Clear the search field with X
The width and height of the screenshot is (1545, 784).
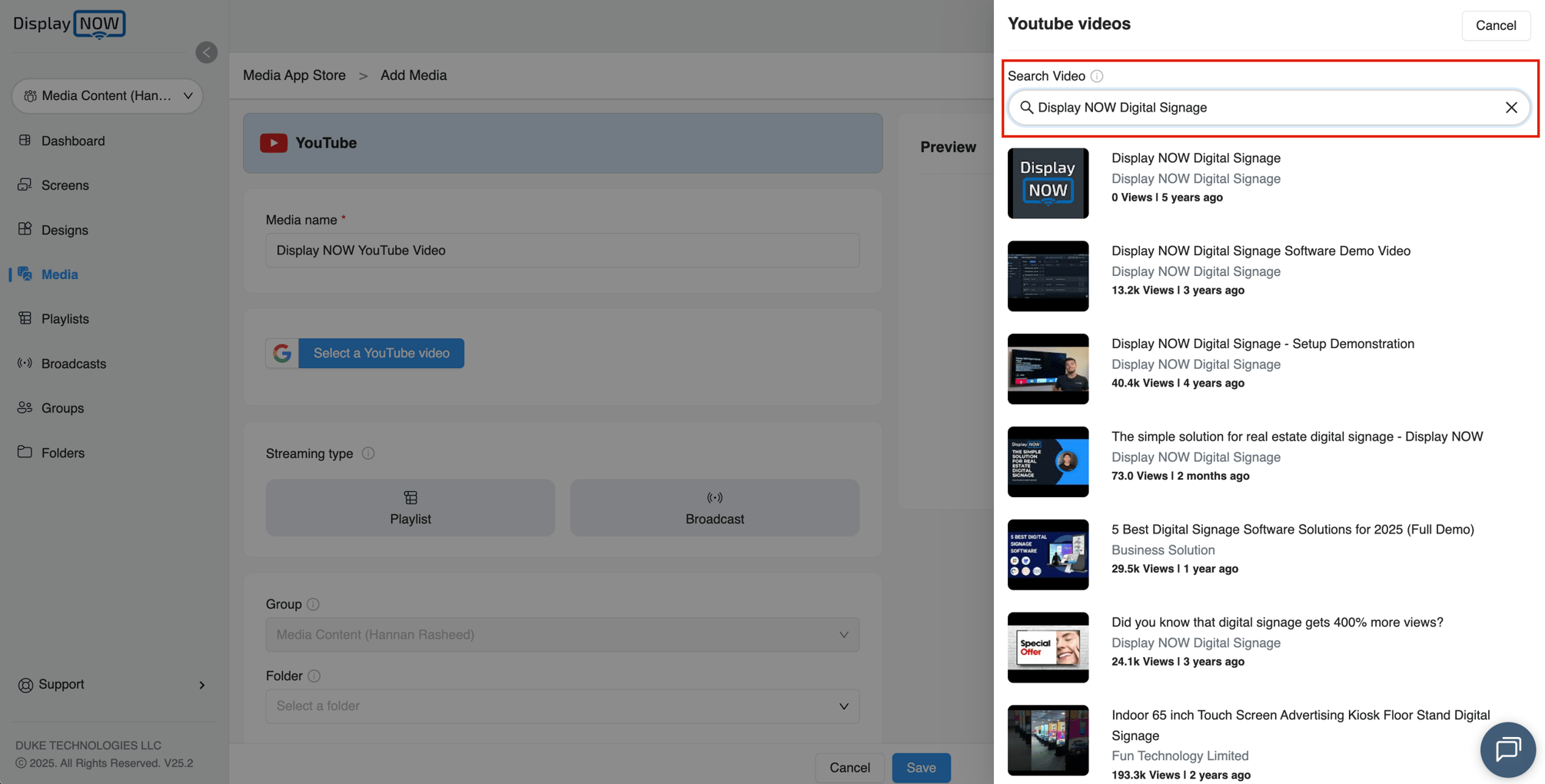tap(1511, 108)
